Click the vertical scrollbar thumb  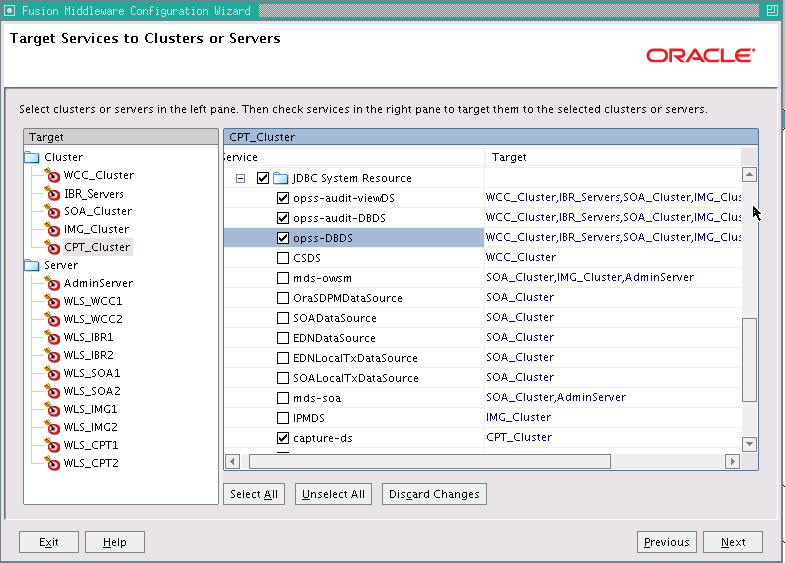point(749,359)
